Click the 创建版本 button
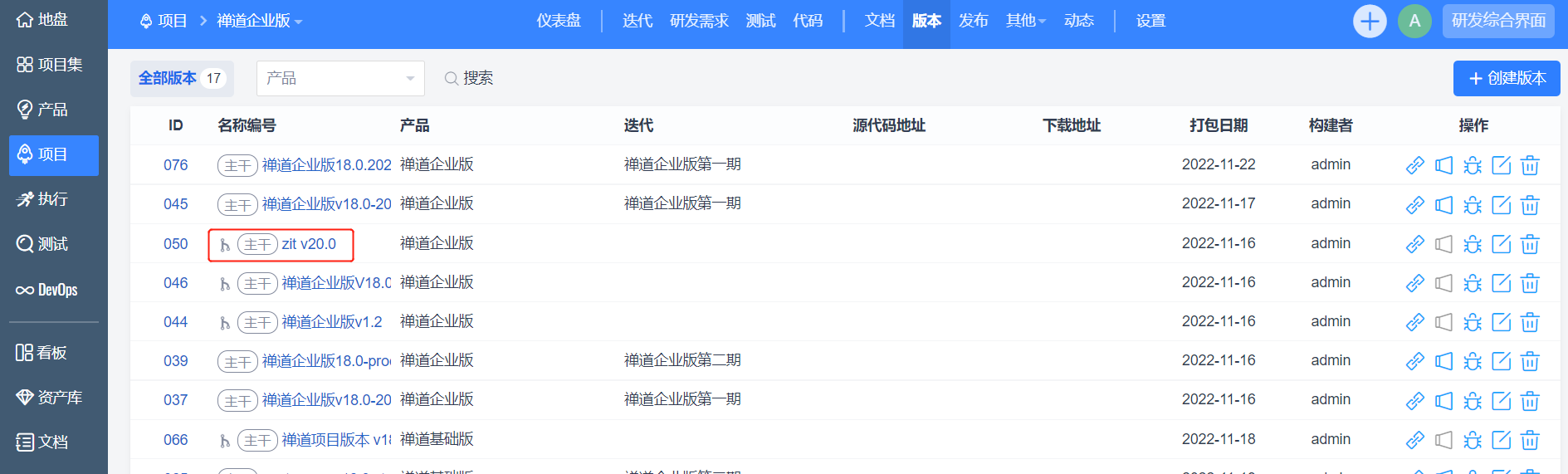The image size is (1568, 474). point(1507,78)
